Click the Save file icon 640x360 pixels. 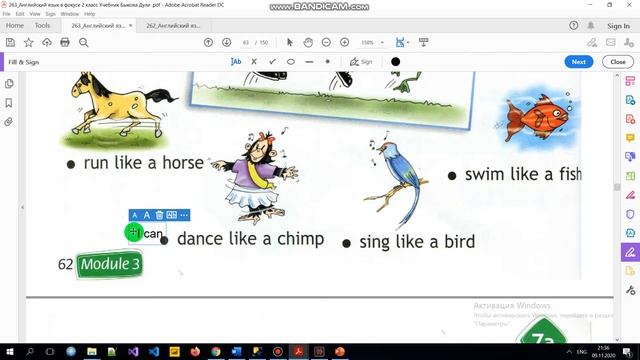[10, 42]
